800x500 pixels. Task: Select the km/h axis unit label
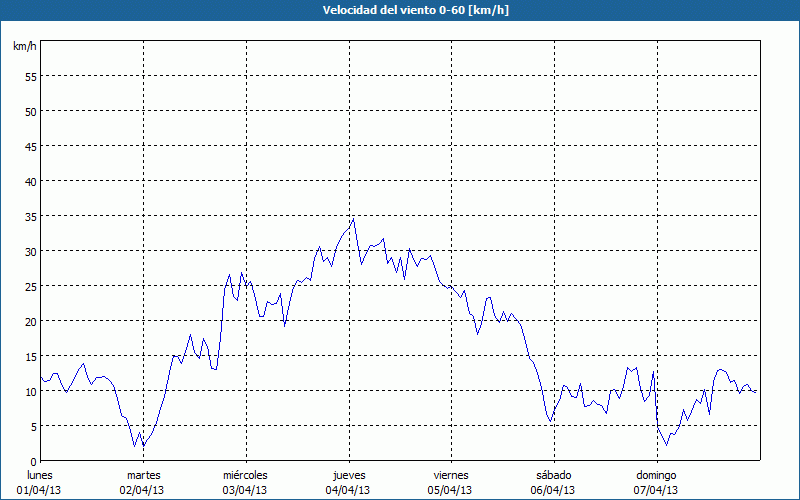click(x=24, y=46)
